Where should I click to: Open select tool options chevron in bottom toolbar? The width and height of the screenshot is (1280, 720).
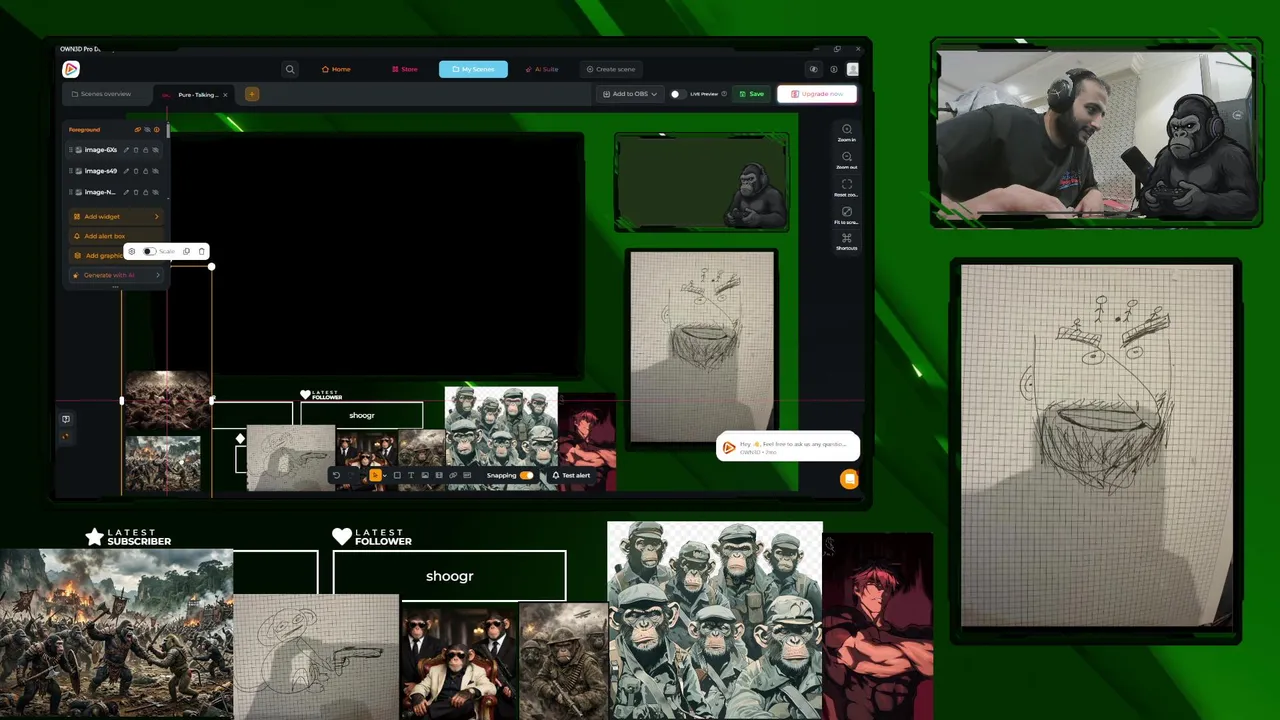pyautogui.click(x=384, y=475)
